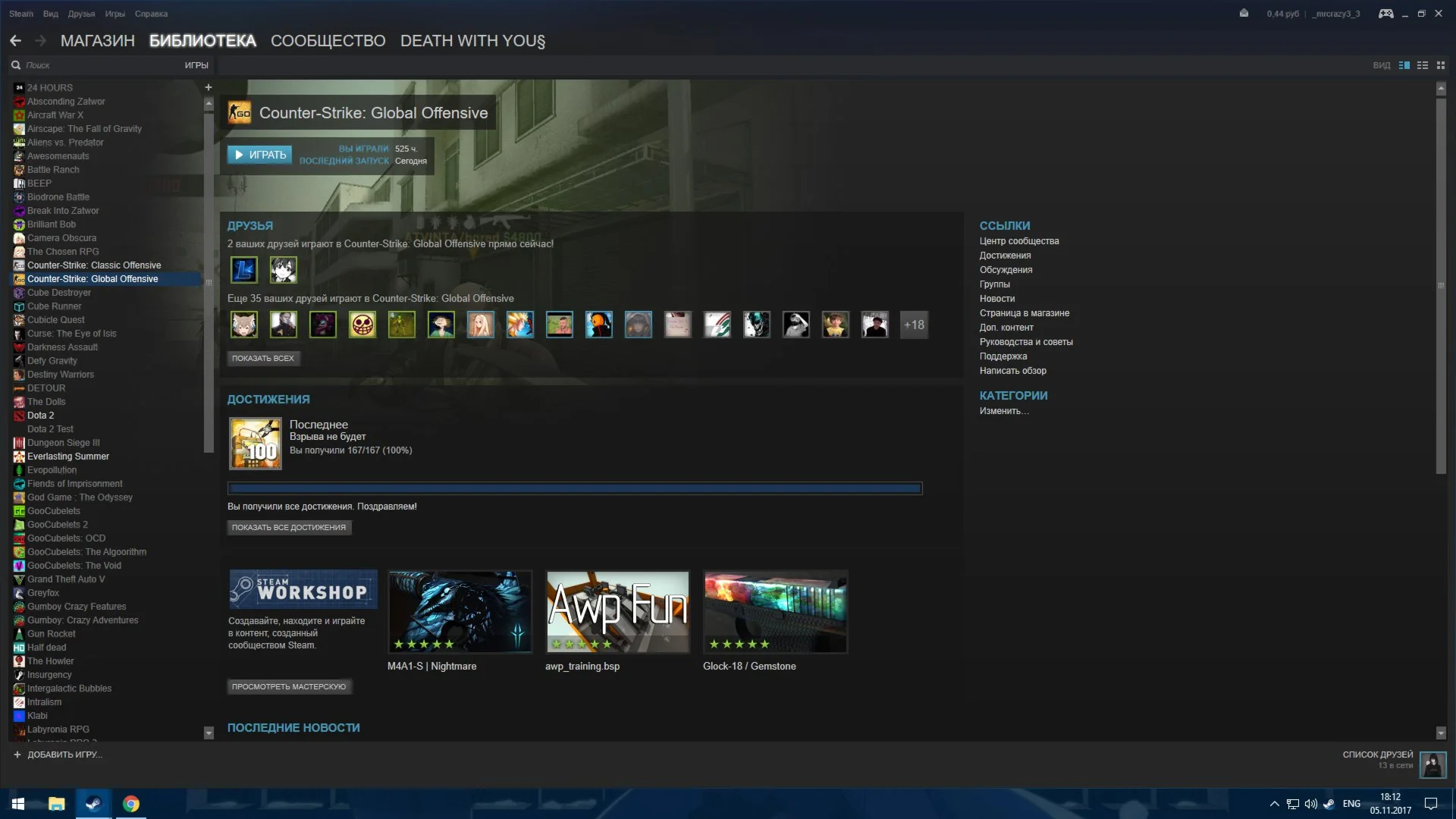The image size is (1456, 819).
Task: Open Big Picture mode with controller icon
Action: [1387, 13]
